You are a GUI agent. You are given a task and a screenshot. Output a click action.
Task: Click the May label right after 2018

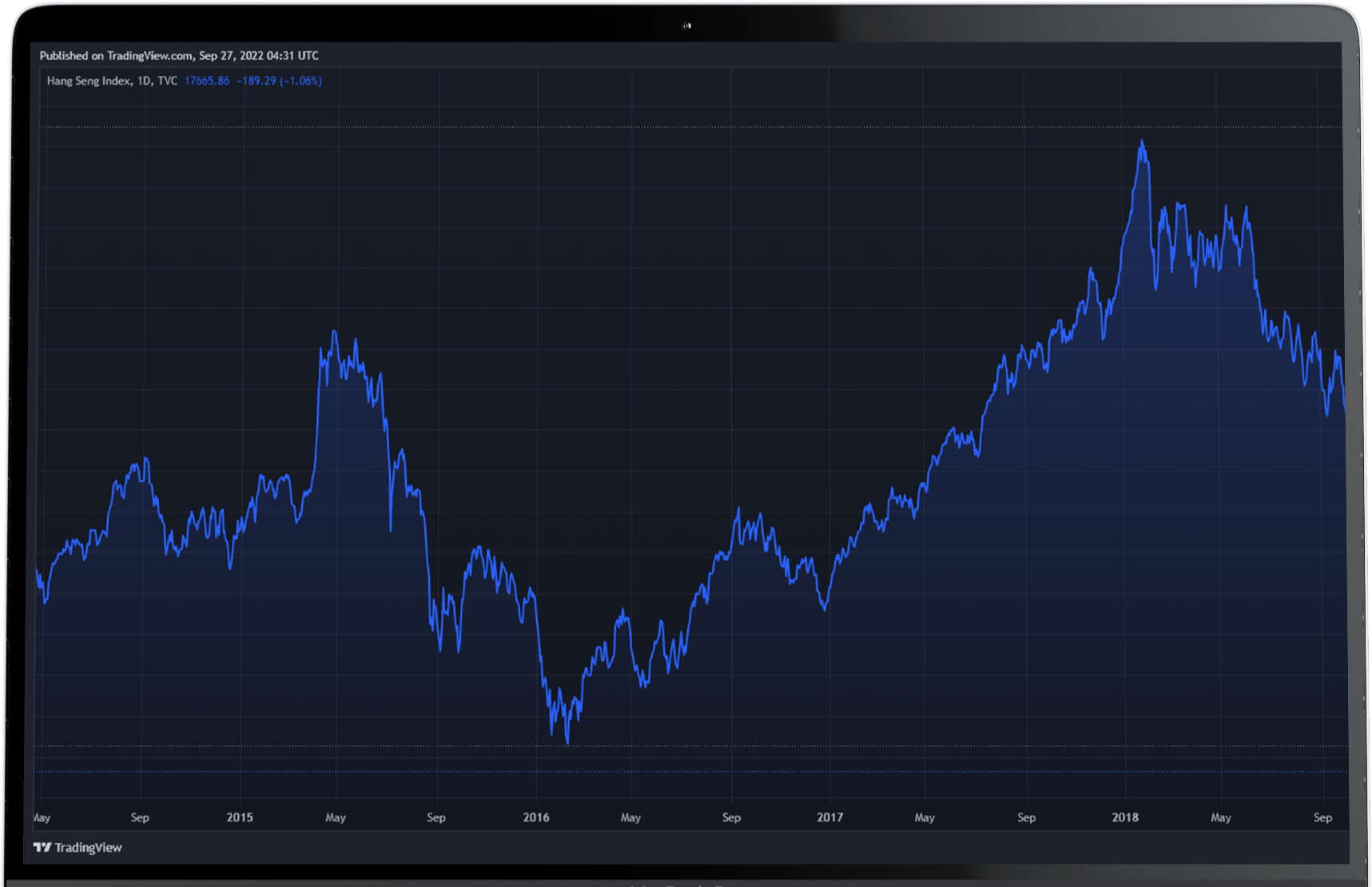1221,817
